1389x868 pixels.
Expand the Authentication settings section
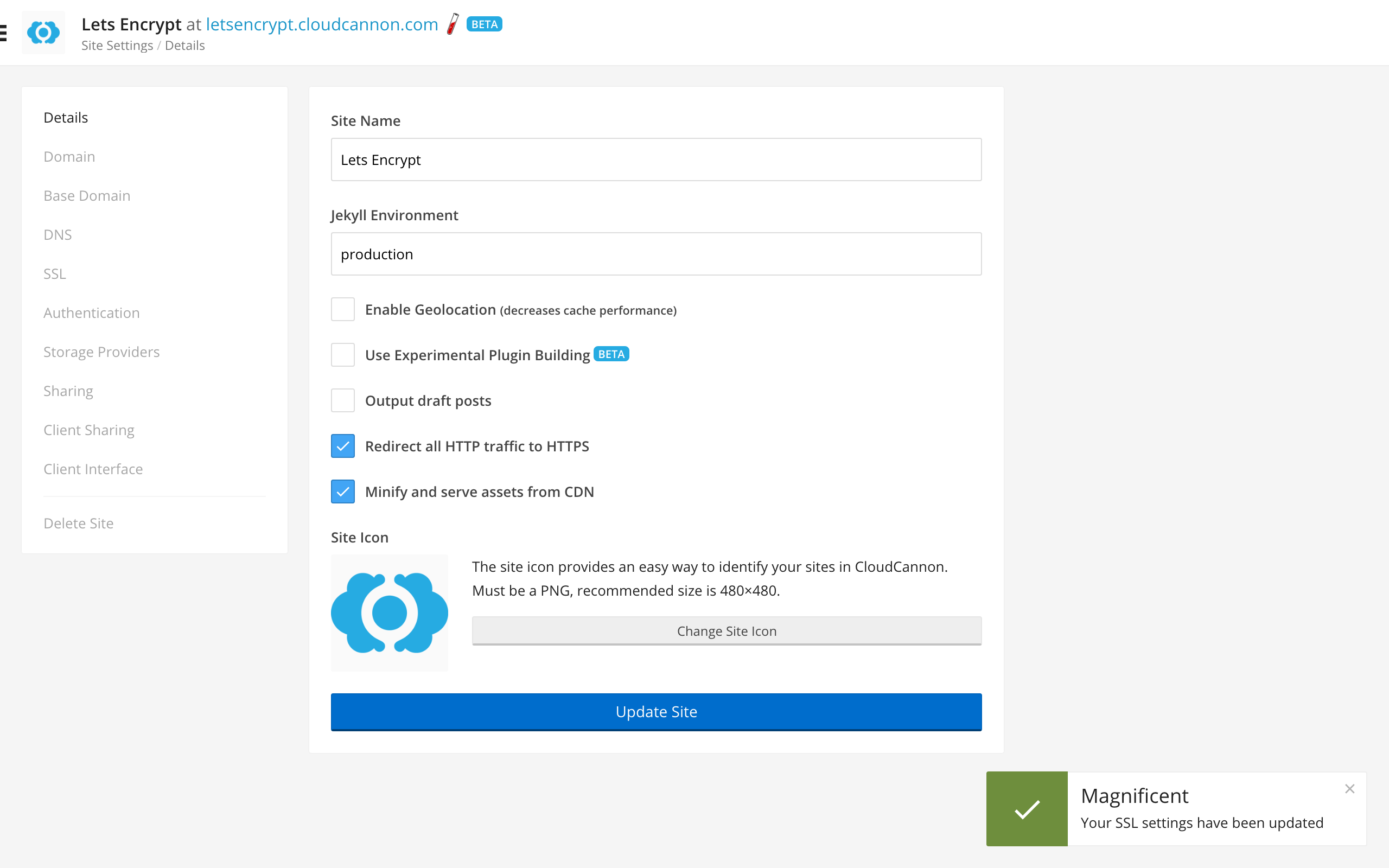click(91, 313)
